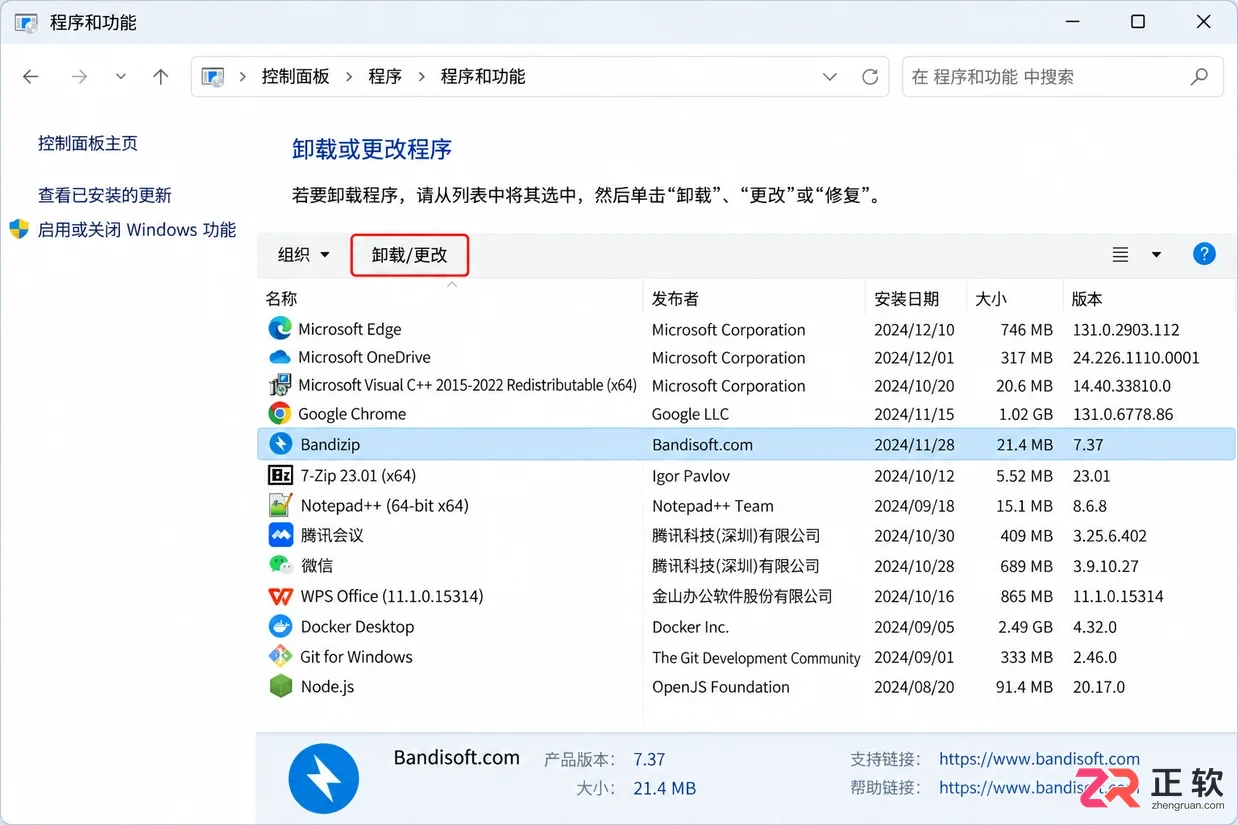Sort by 名称 column header
This screenshot has width=1238, height=825.
pos(450,298)
